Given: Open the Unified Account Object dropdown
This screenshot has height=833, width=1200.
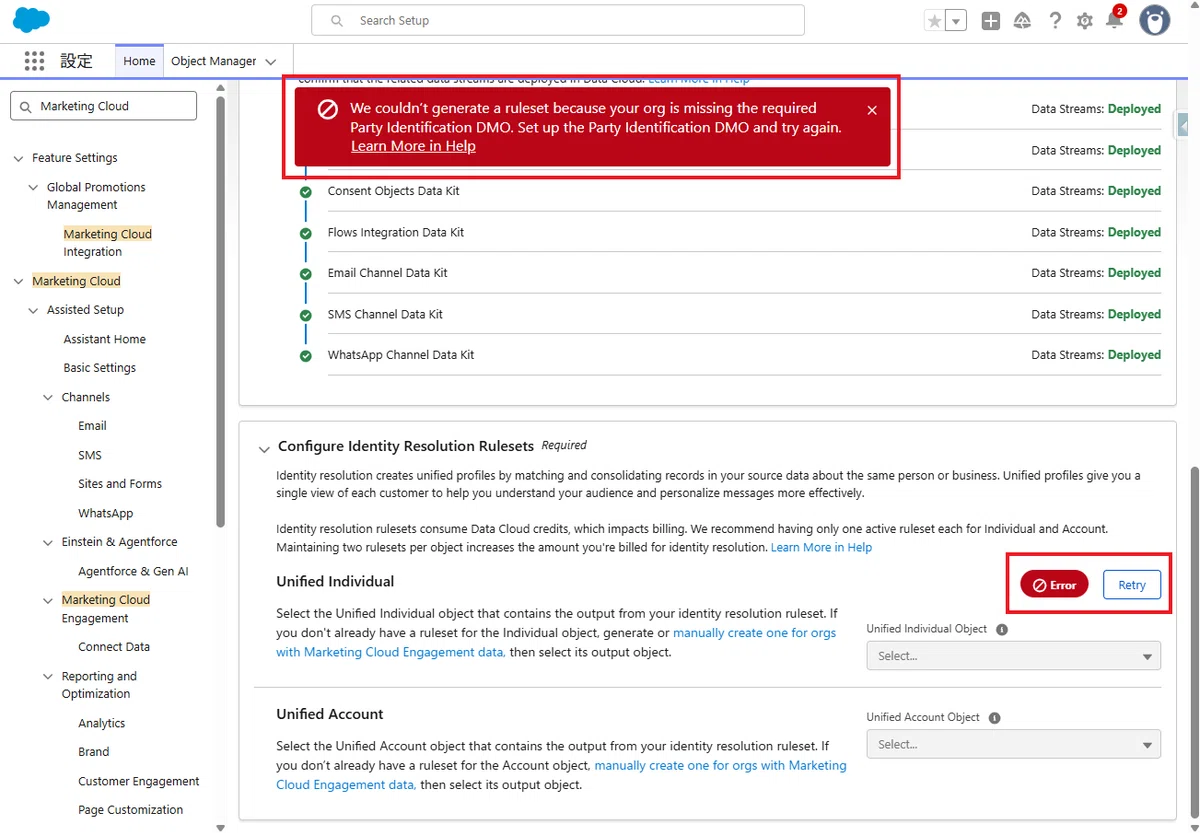Looking at the screenshot, I should pos(1014,744).
